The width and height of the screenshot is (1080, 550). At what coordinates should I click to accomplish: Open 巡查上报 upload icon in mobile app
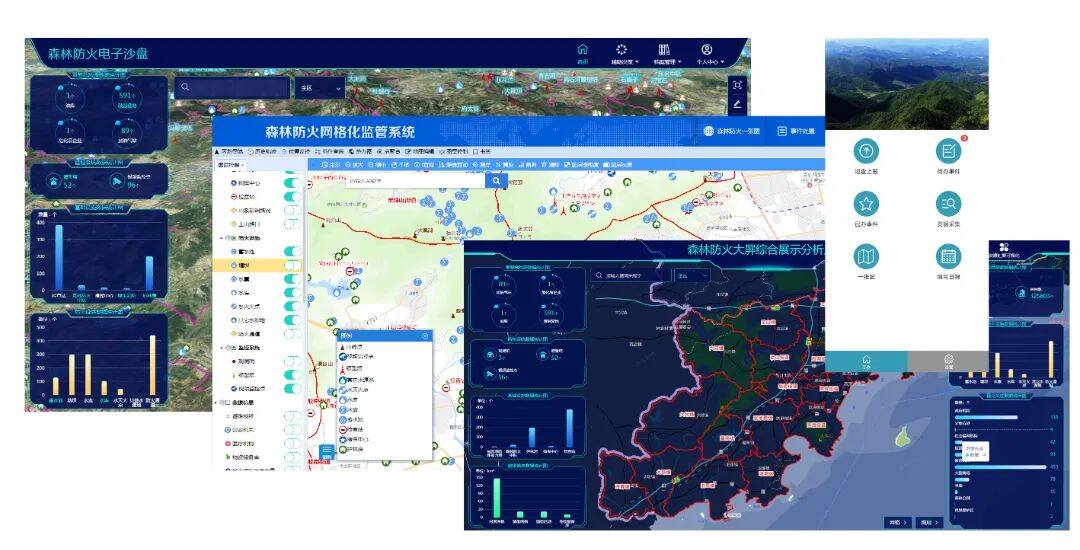click(x=866, y=151)
